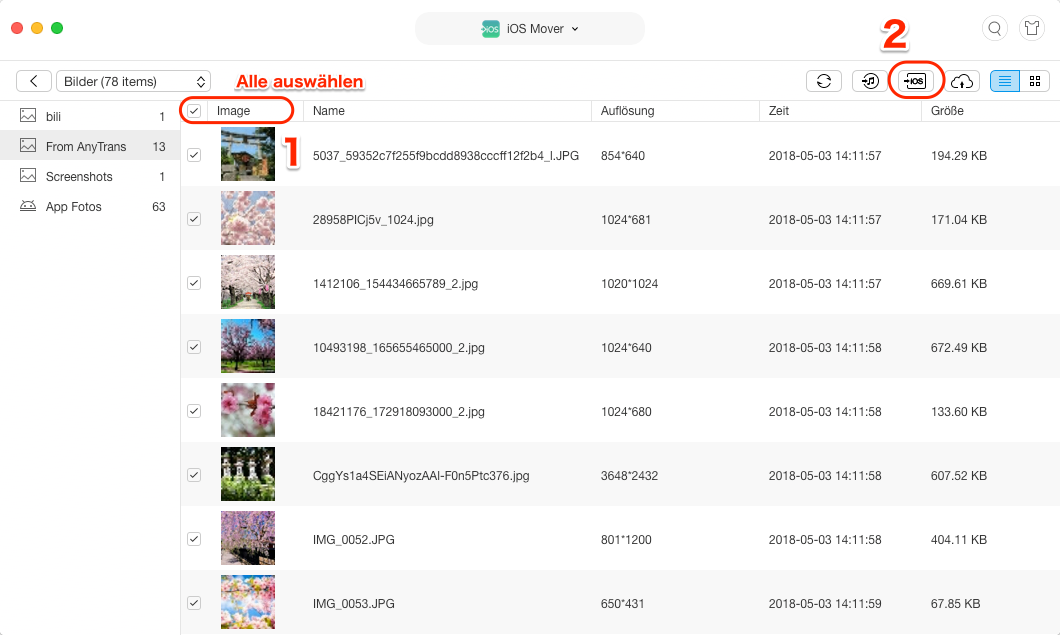Click file name 28958PICj5v_1024.jpg
The image size is (1060, 635).
pos(373,219)
